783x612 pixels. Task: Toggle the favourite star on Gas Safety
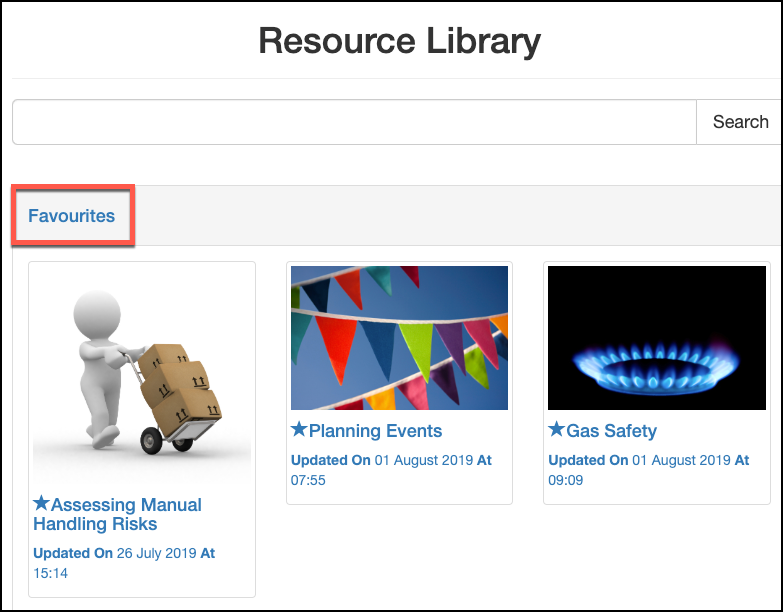coord(556,430)
